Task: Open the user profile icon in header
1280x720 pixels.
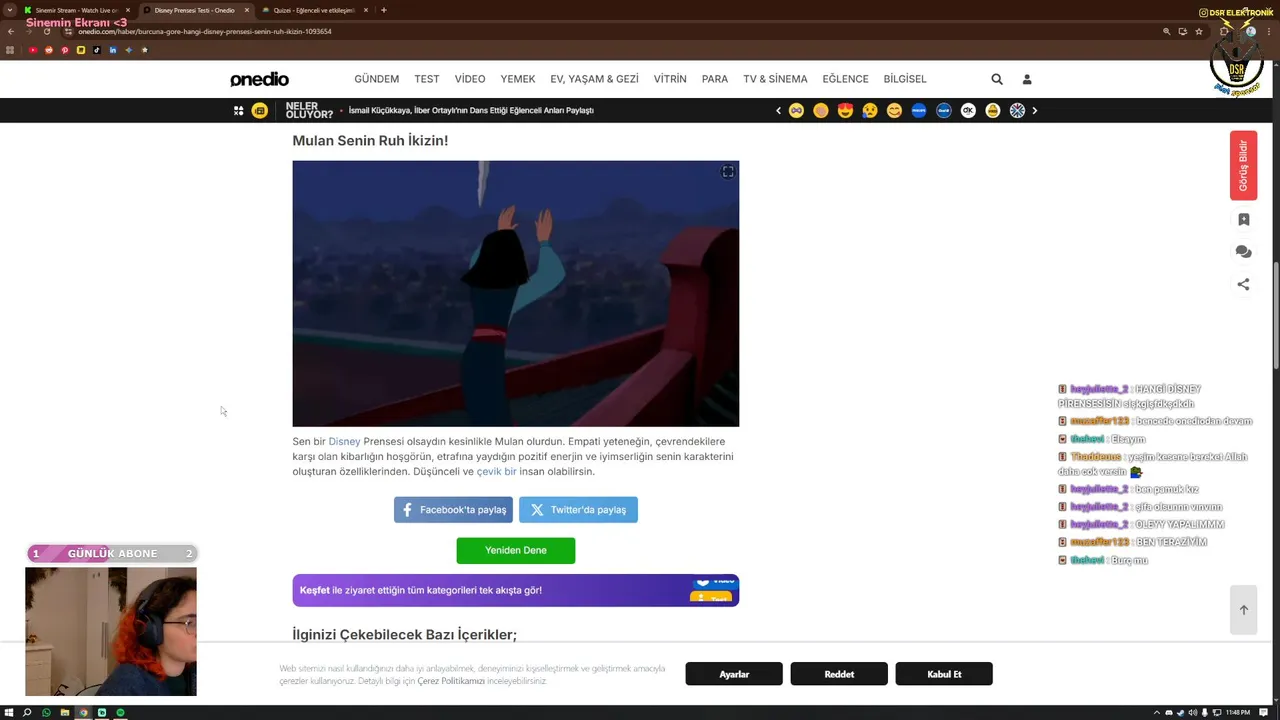Action: point(1026,79)
